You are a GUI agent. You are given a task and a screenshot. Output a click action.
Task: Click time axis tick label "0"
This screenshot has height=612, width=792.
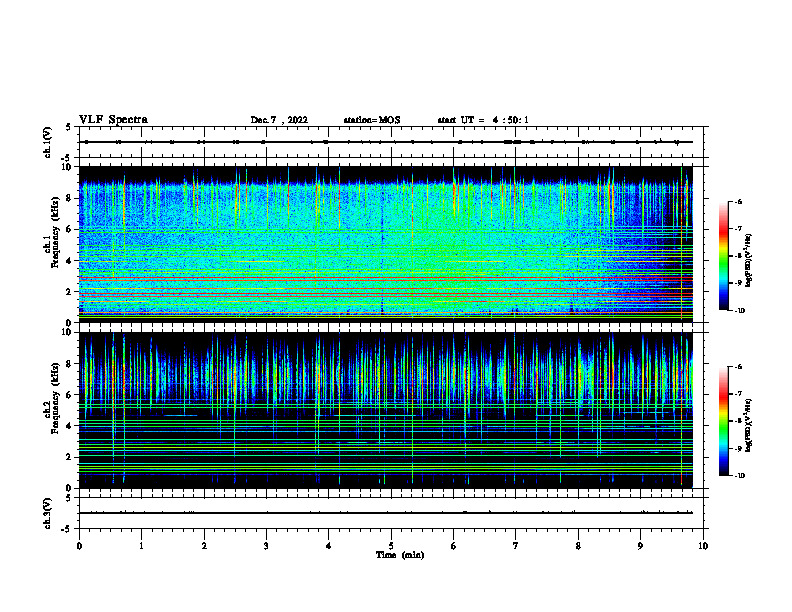[79, 546]
